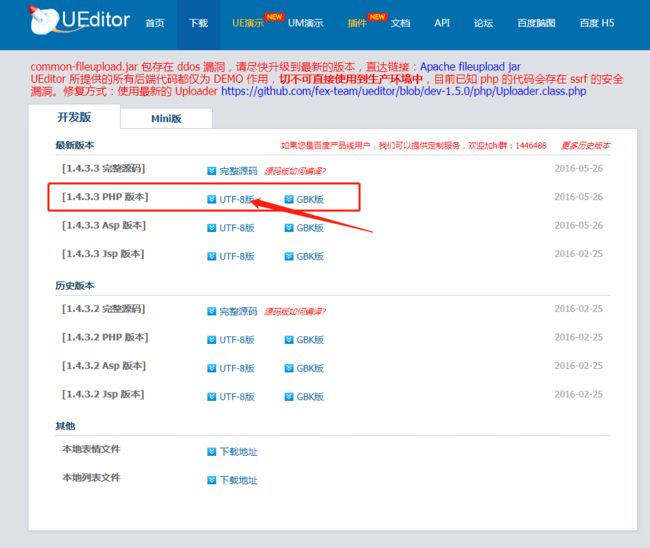Open 更多历史版本 link
The image size is (650, 548).
pyautogui.click(x=586, y=145)
